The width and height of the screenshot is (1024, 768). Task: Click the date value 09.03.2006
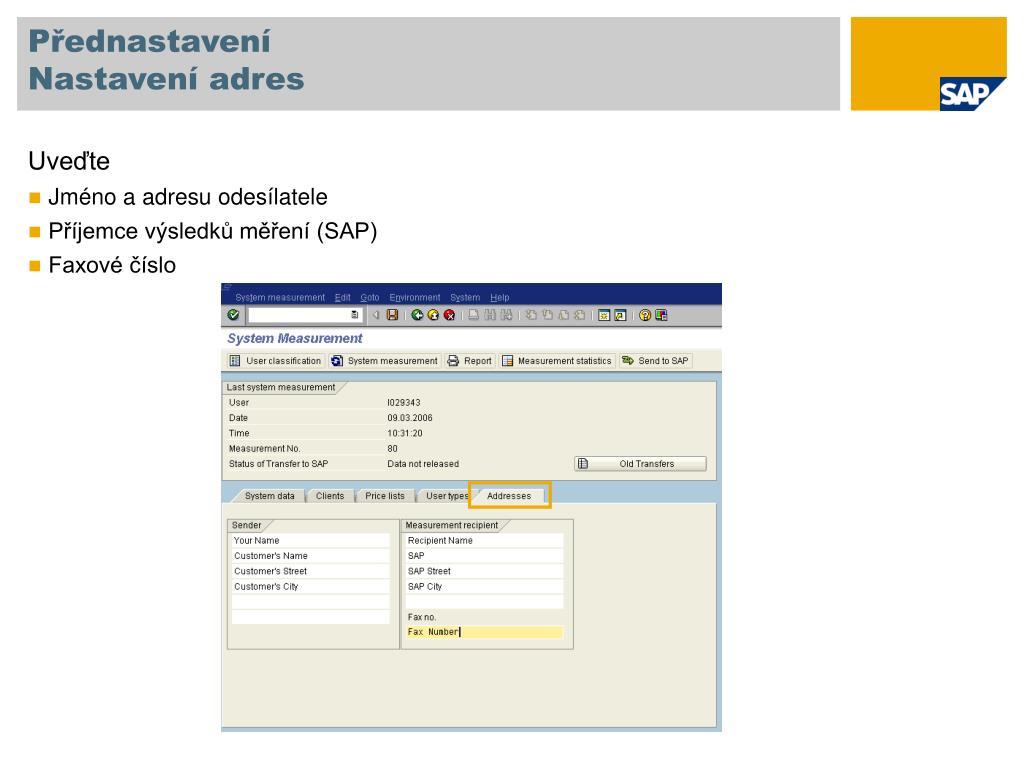[x=409, y=418]
